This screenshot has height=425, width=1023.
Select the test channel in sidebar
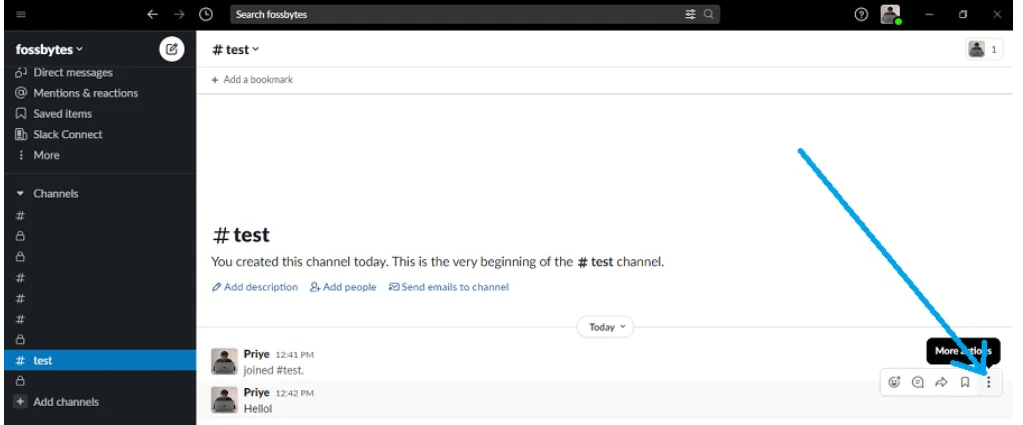(100, 360)
